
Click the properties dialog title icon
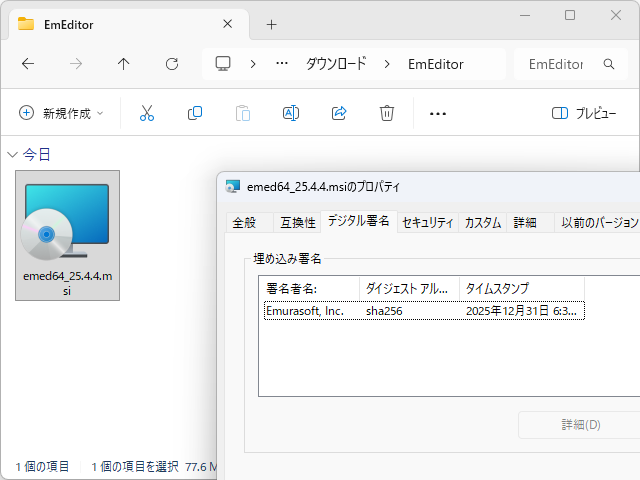233,187
